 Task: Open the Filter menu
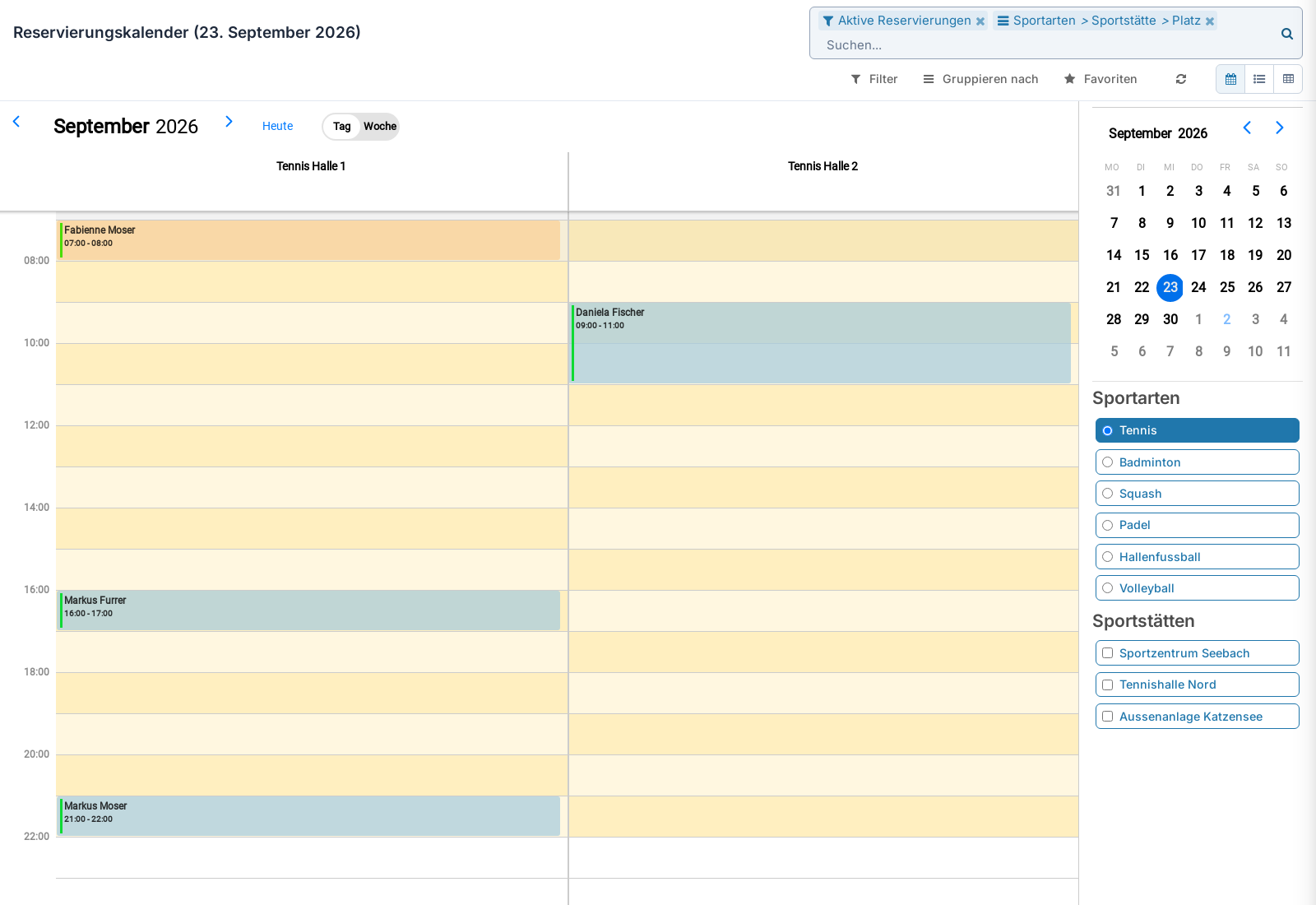click(874, 79)
